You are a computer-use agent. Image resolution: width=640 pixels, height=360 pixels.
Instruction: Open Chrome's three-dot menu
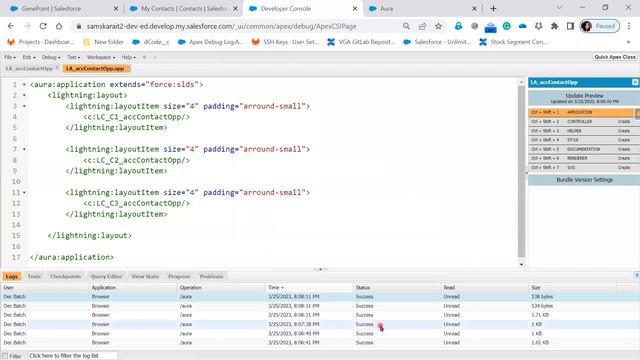629,26
